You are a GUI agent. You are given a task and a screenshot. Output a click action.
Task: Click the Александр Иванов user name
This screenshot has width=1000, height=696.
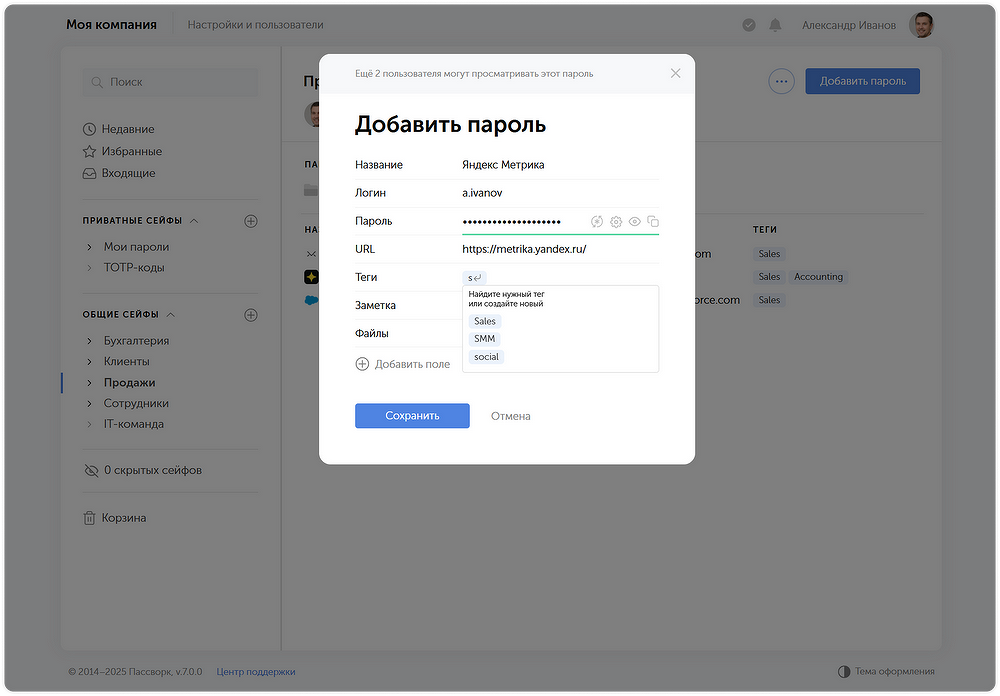tap(848, 25)
